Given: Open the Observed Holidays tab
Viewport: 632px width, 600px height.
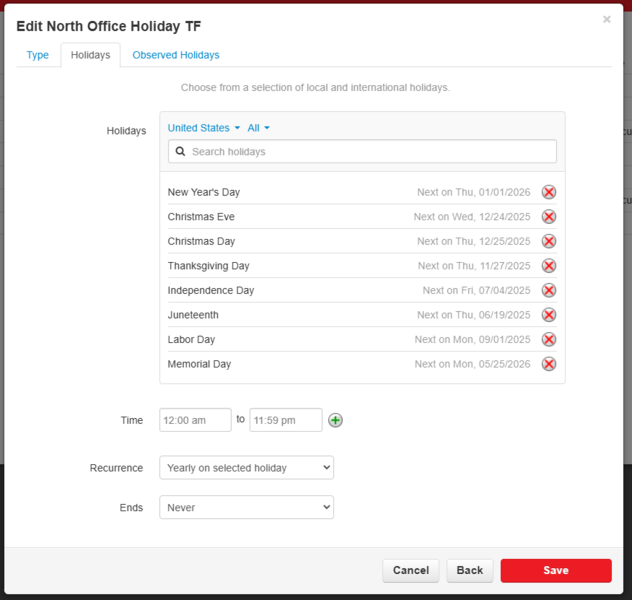Looking at the screenshot, I should [x=176, y=55].
